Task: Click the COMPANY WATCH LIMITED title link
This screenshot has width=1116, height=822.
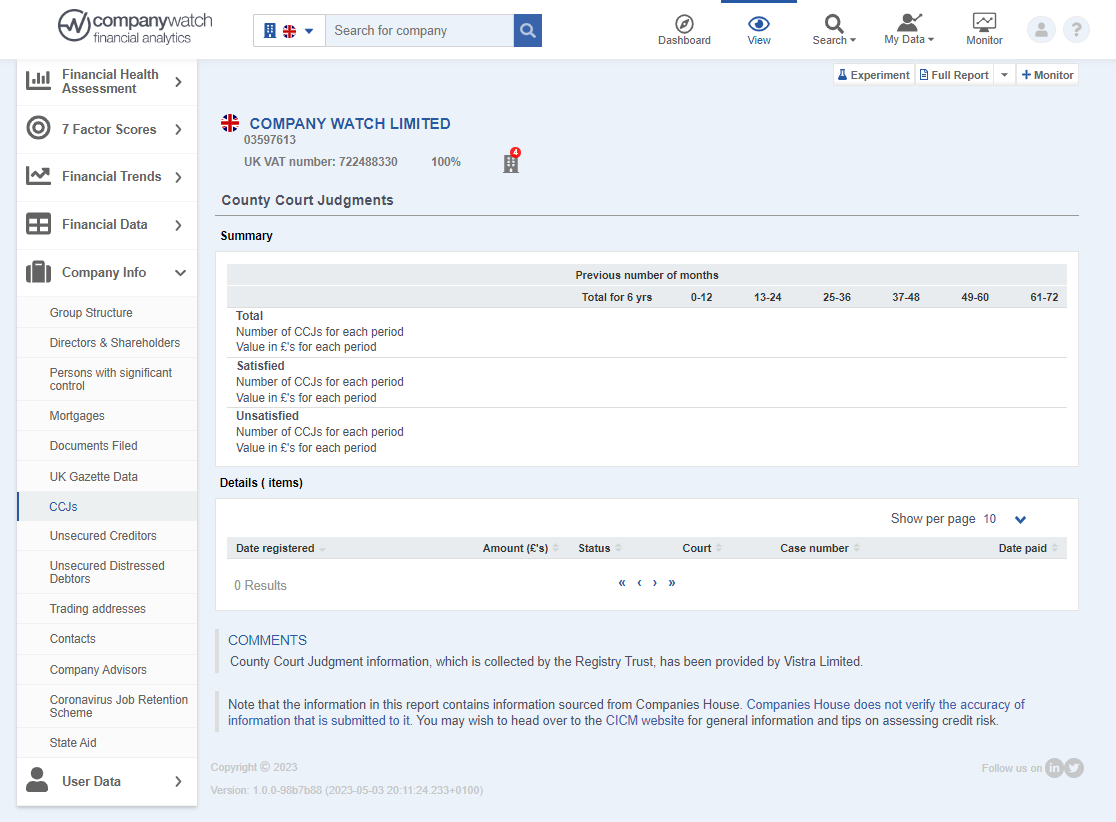Action: (349, 124)
